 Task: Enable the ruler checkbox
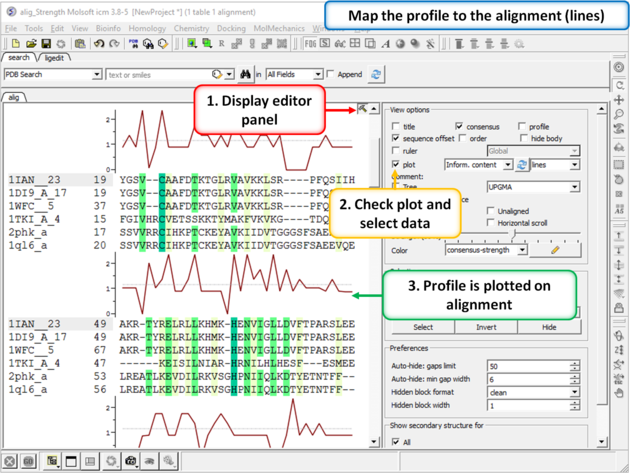tap(397, 152)
